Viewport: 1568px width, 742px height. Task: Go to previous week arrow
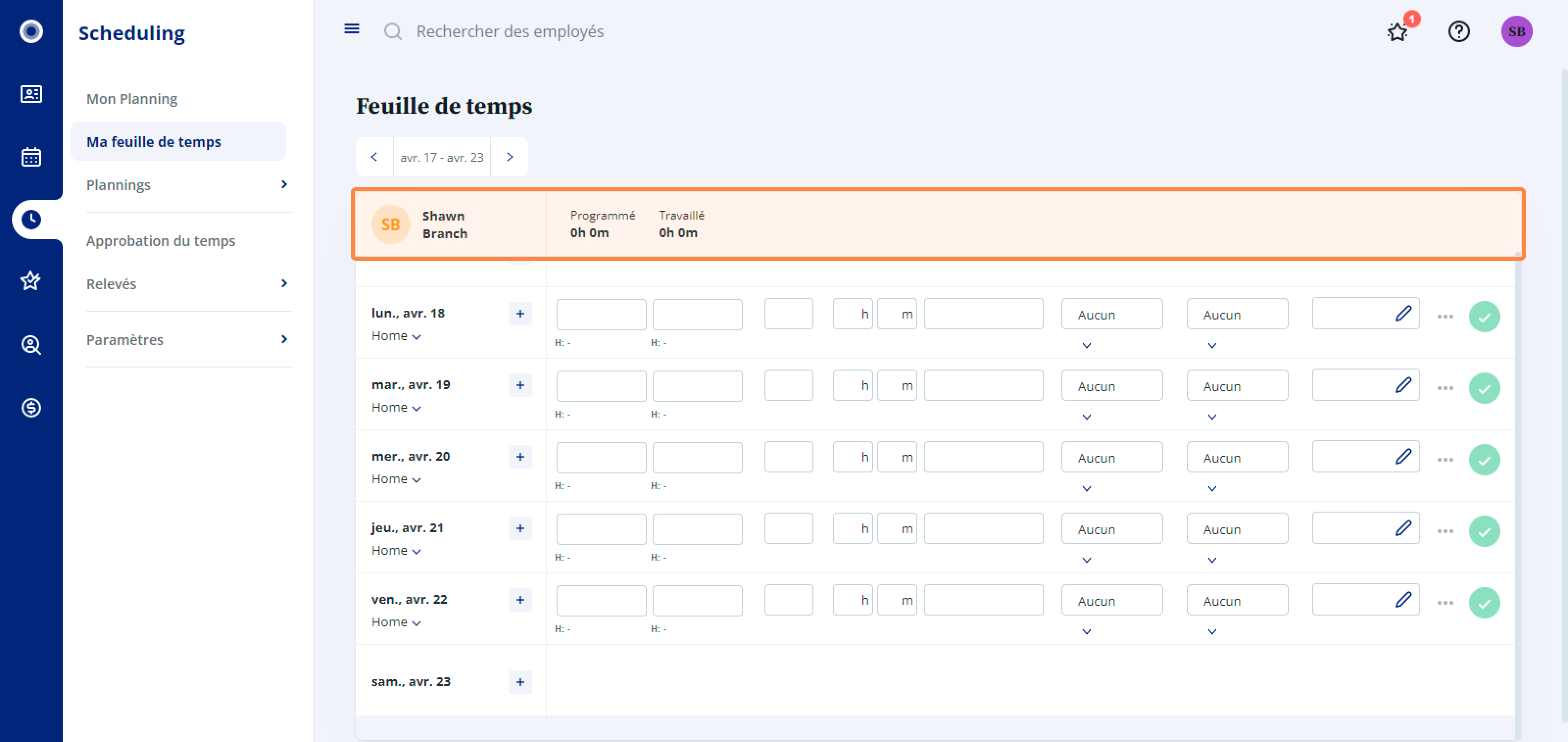(374, 157)
